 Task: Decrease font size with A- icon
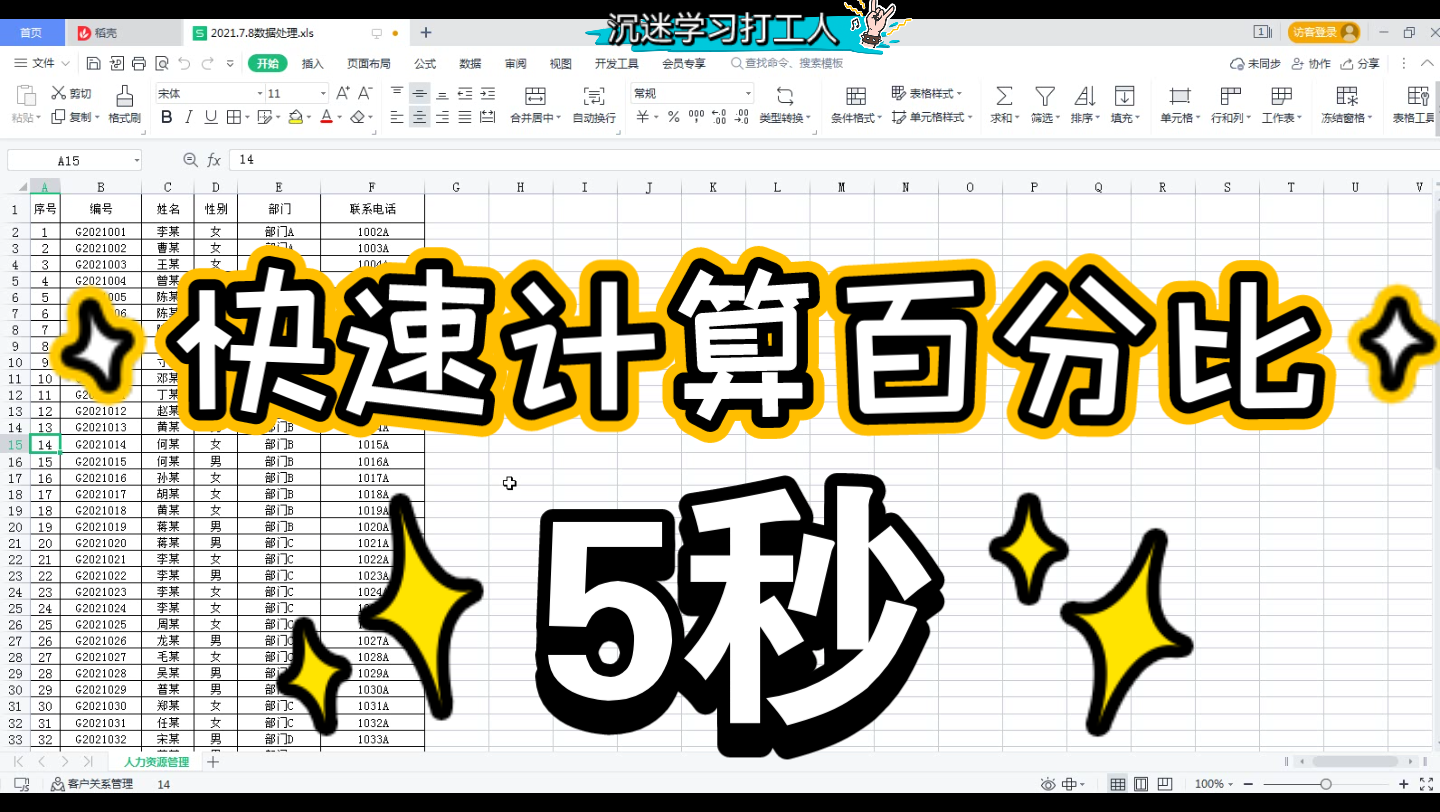pos(365,93)
